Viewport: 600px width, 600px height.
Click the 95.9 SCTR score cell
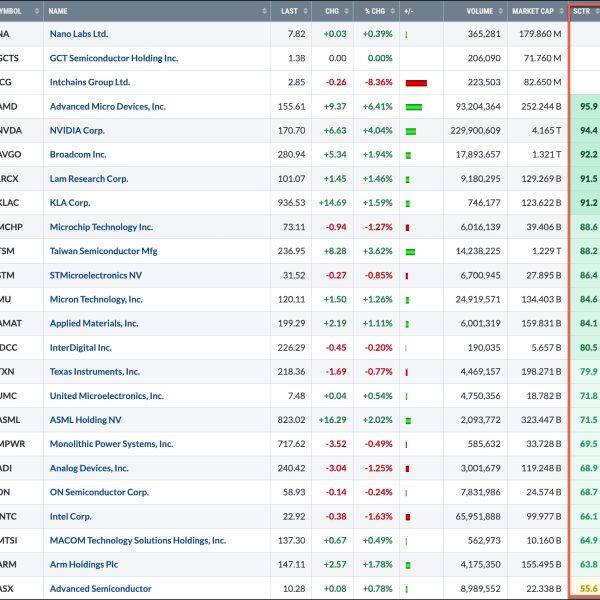587,106
